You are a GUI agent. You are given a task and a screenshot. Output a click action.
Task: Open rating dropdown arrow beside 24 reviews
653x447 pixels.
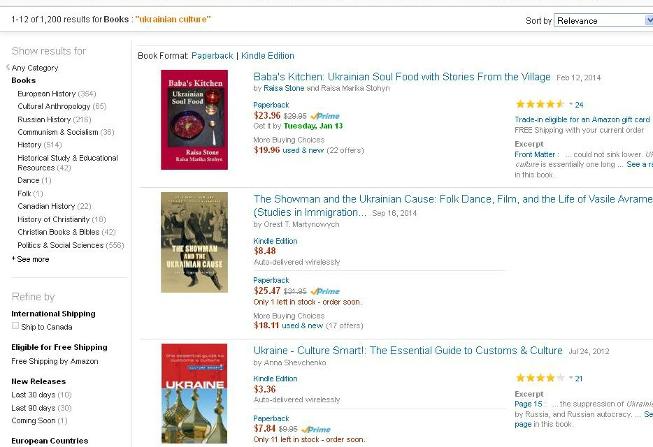pos(571,104)
